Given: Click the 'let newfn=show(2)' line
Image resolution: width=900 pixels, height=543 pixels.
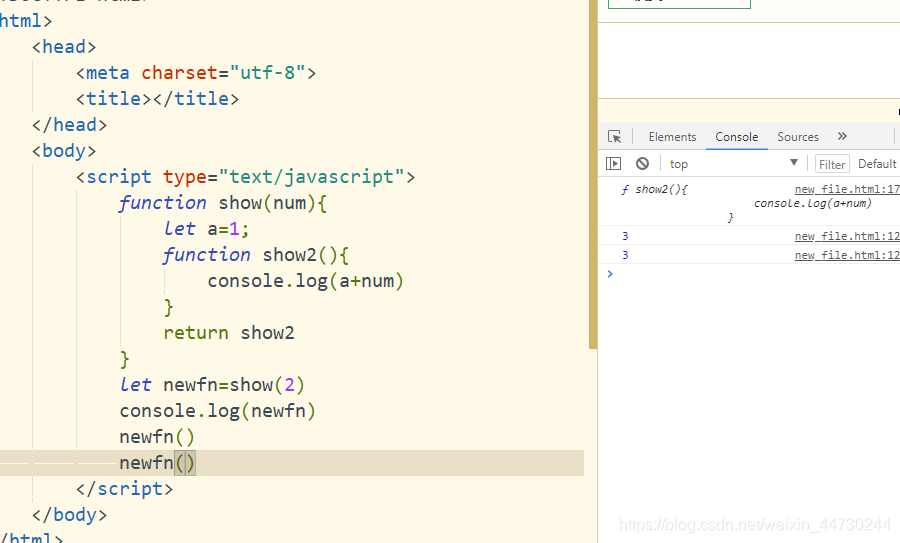Looking at the screenshot, I should 212,385.
